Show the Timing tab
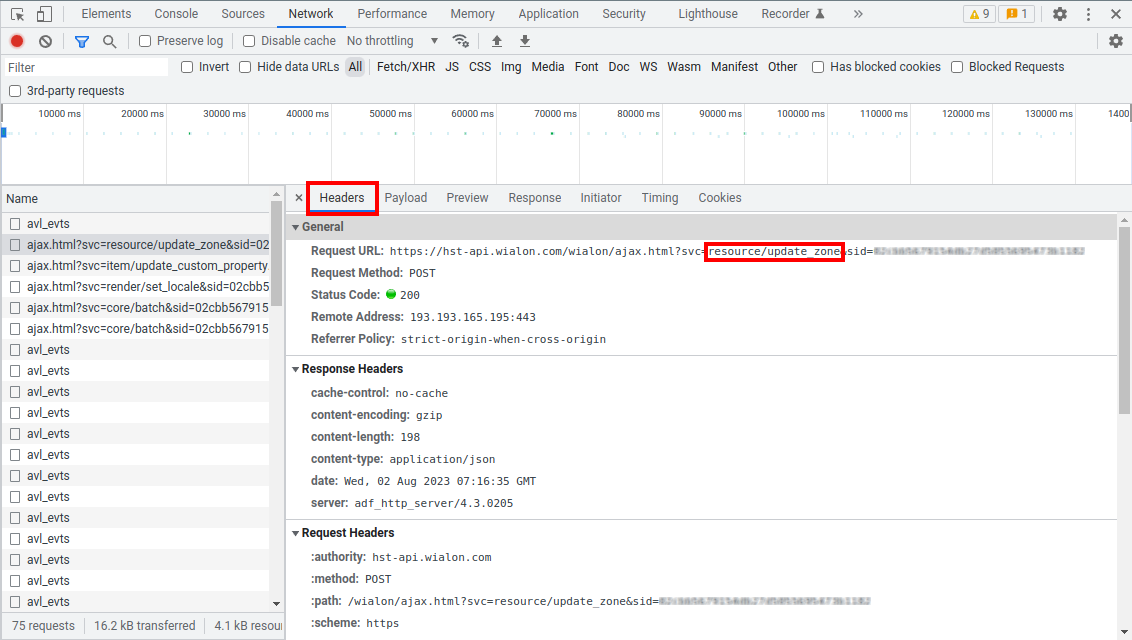The width and height of the screenshot is (1132, 640). pyautogui.click(x=660, y=198)
